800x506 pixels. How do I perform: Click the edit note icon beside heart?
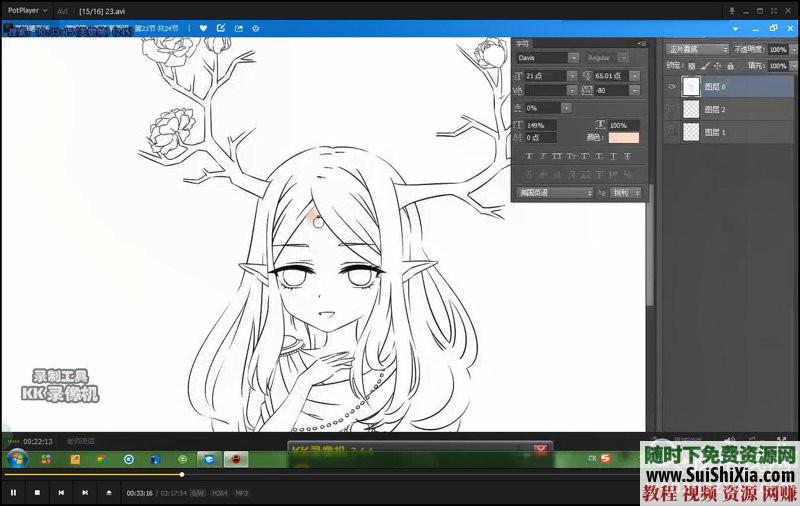point(221,28)
